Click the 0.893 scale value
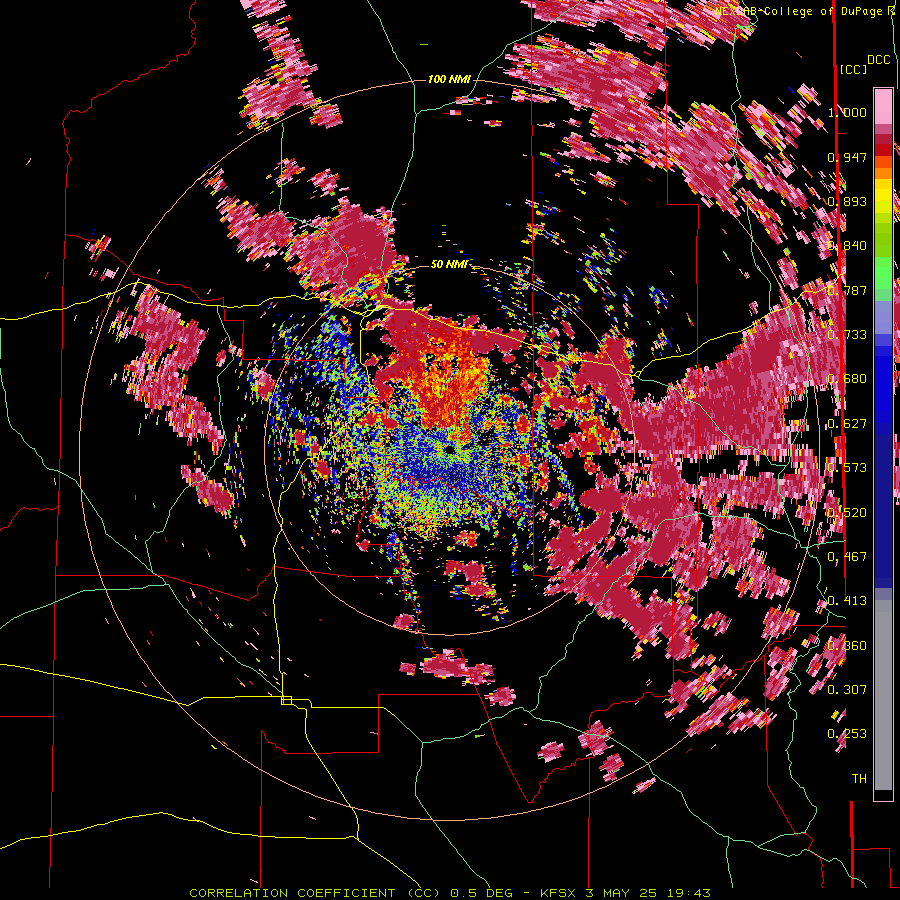 coord(847,201)
